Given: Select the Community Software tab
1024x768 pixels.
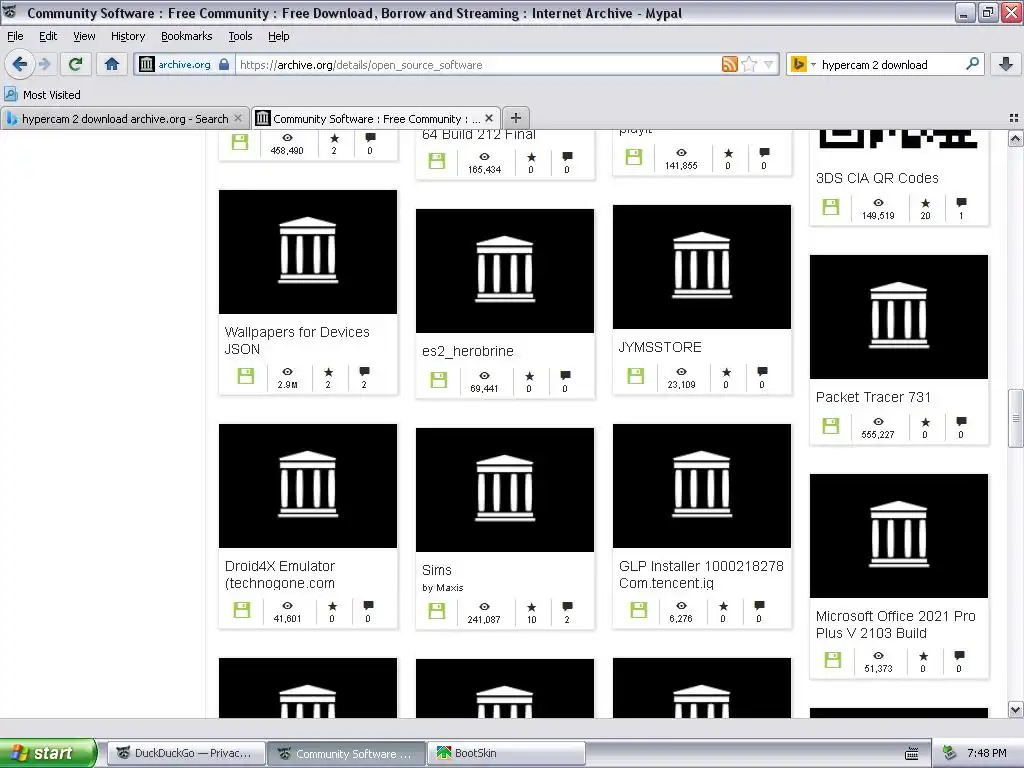Looking at the screenshot, I should (x=376, y=118).
